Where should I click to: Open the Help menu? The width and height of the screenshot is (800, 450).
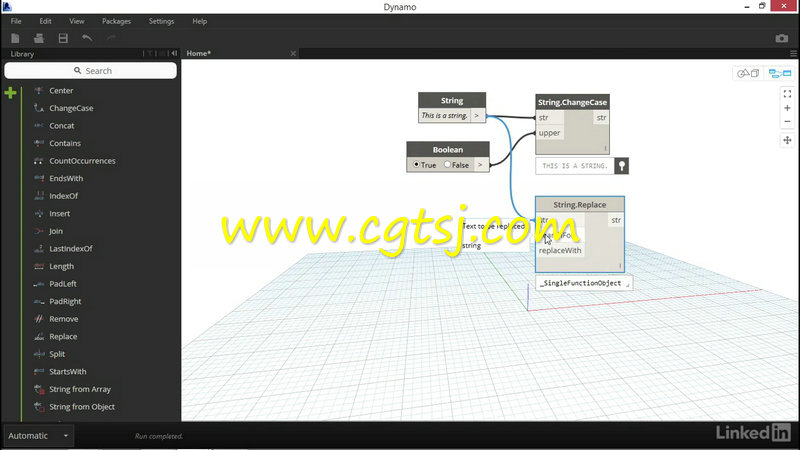(199, 21)
